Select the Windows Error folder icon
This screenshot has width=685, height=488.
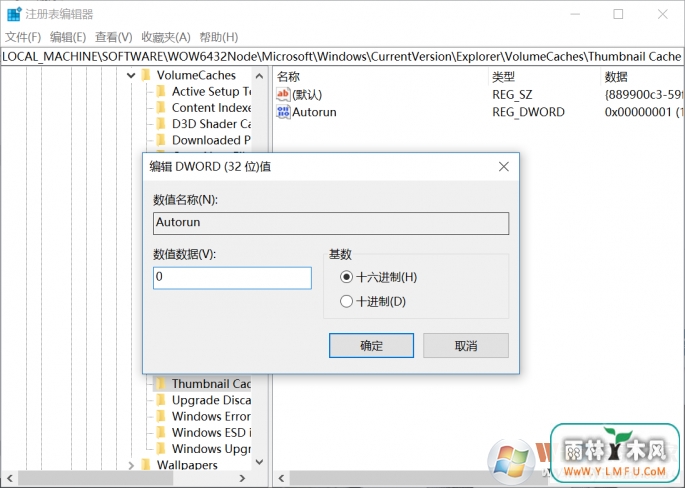(161, 416)
